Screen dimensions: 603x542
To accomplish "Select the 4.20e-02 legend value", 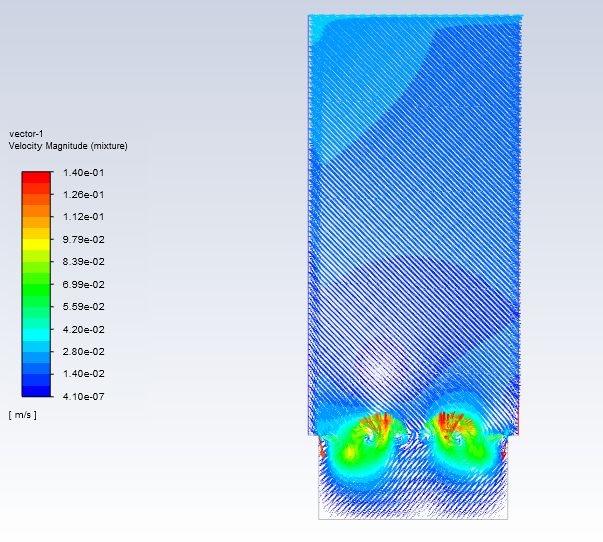I will [x=83, y=330].
